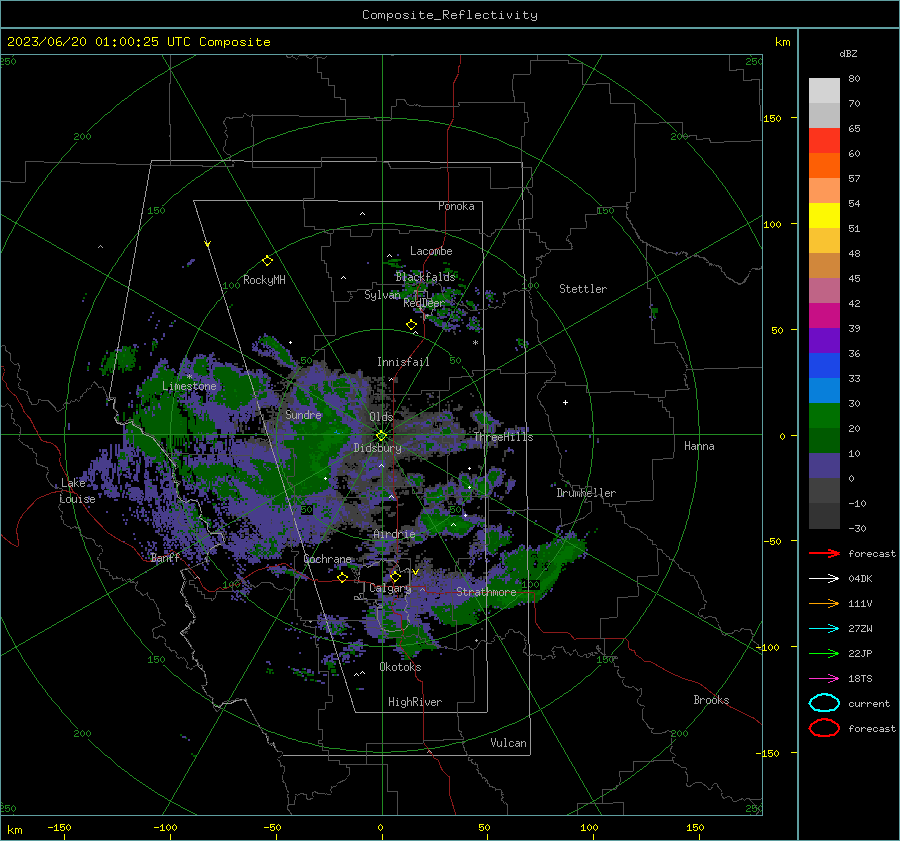Click the 30 dBZ light blue swatch

tap(824, 390)
